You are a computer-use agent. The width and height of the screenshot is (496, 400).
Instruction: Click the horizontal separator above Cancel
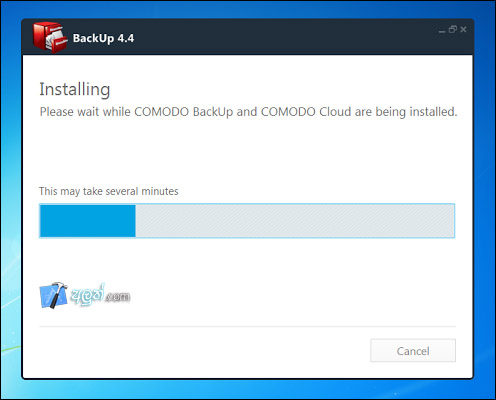point(247,327)
